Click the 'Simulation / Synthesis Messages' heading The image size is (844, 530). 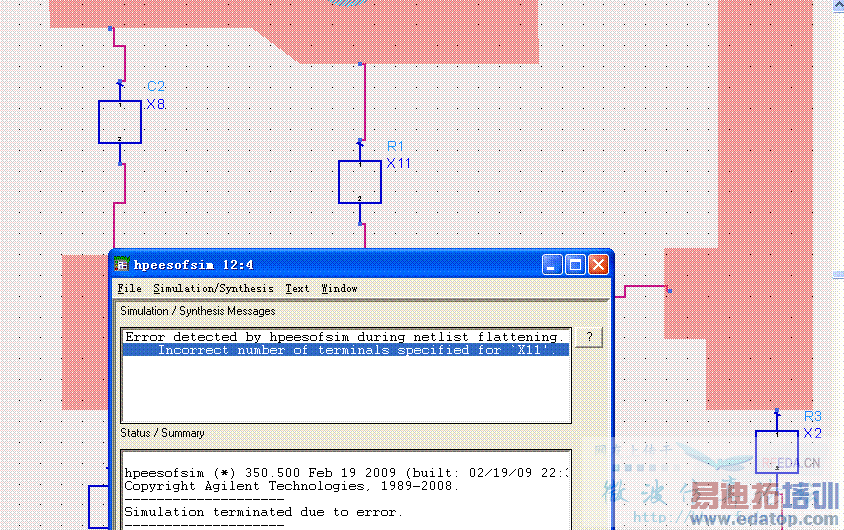click(x=198, y=311)
